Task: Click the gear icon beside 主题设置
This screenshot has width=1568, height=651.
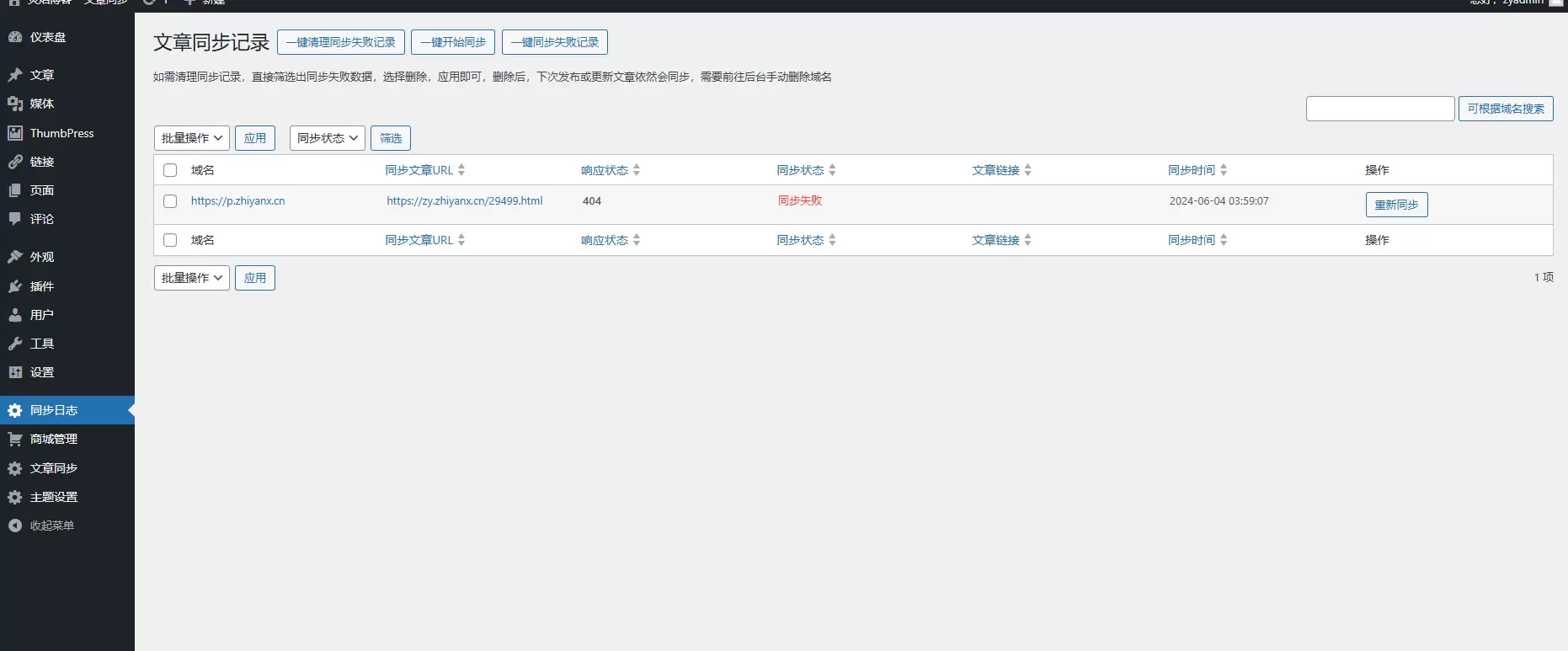Action: pyautogui.click(x=15, y=497)
